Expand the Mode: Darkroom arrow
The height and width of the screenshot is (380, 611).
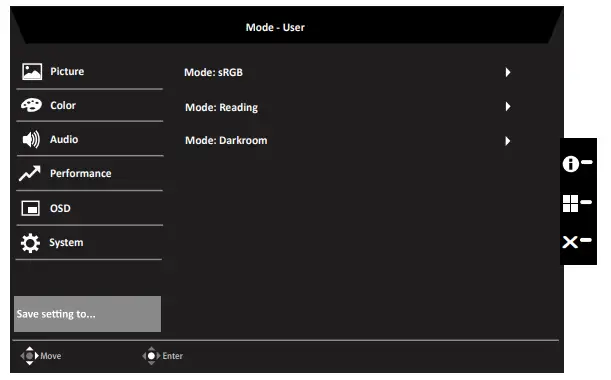pos(508,141)
